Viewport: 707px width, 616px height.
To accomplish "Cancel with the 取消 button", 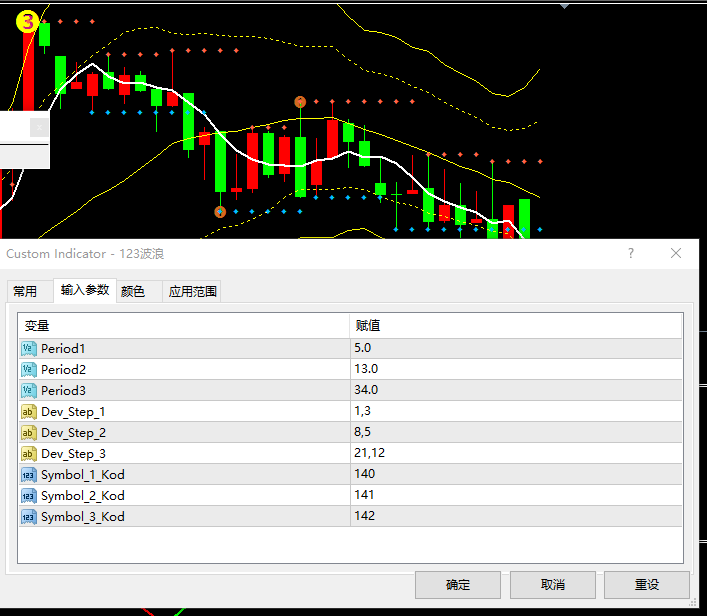I will tap(553, 585).
